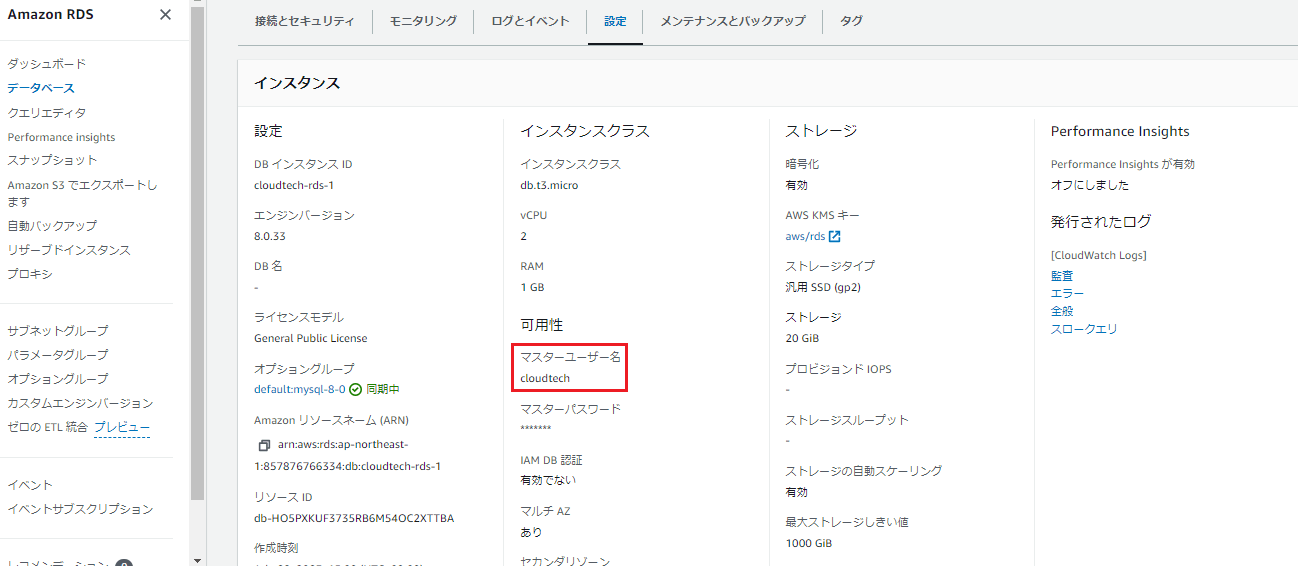The height and width of the screenshot is (566, 1298).
Task: Open 自動バックアップ in the sidebar
Action: [x=52, y=226]
